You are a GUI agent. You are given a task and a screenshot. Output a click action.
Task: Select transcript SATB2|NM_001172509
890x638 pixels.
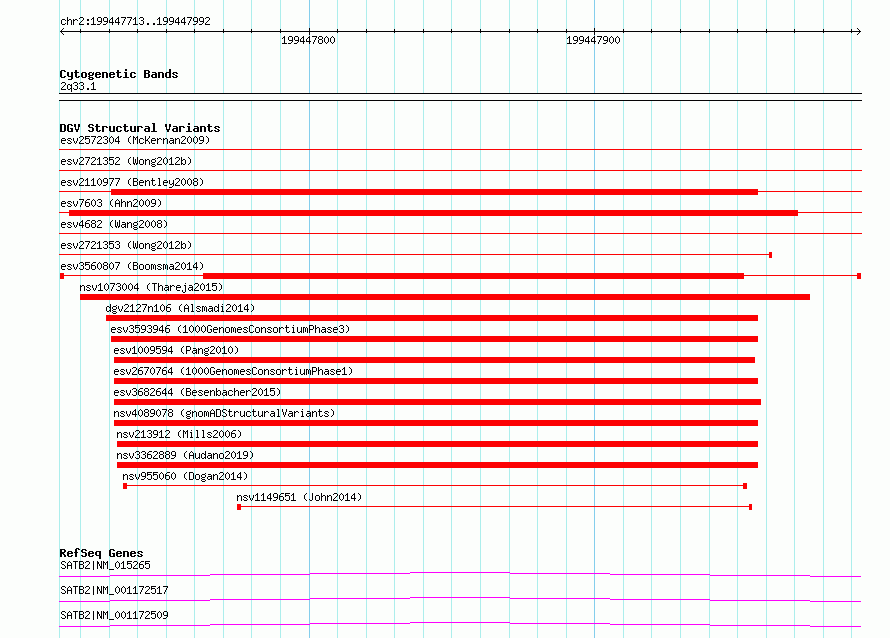point(114,615)
